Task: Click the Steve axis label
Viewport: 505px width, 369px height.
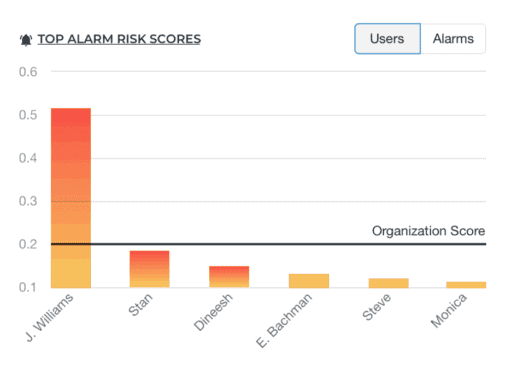Action: 376,307
